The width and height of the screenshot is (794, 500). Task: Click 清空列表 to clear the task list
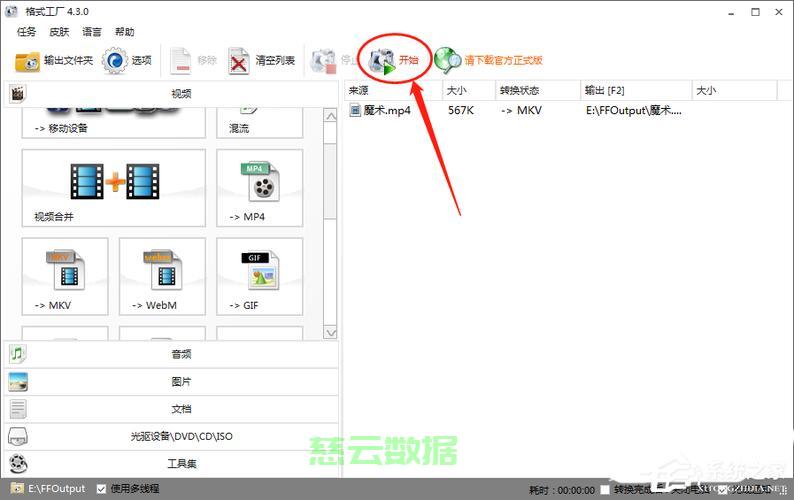[262, 61]
